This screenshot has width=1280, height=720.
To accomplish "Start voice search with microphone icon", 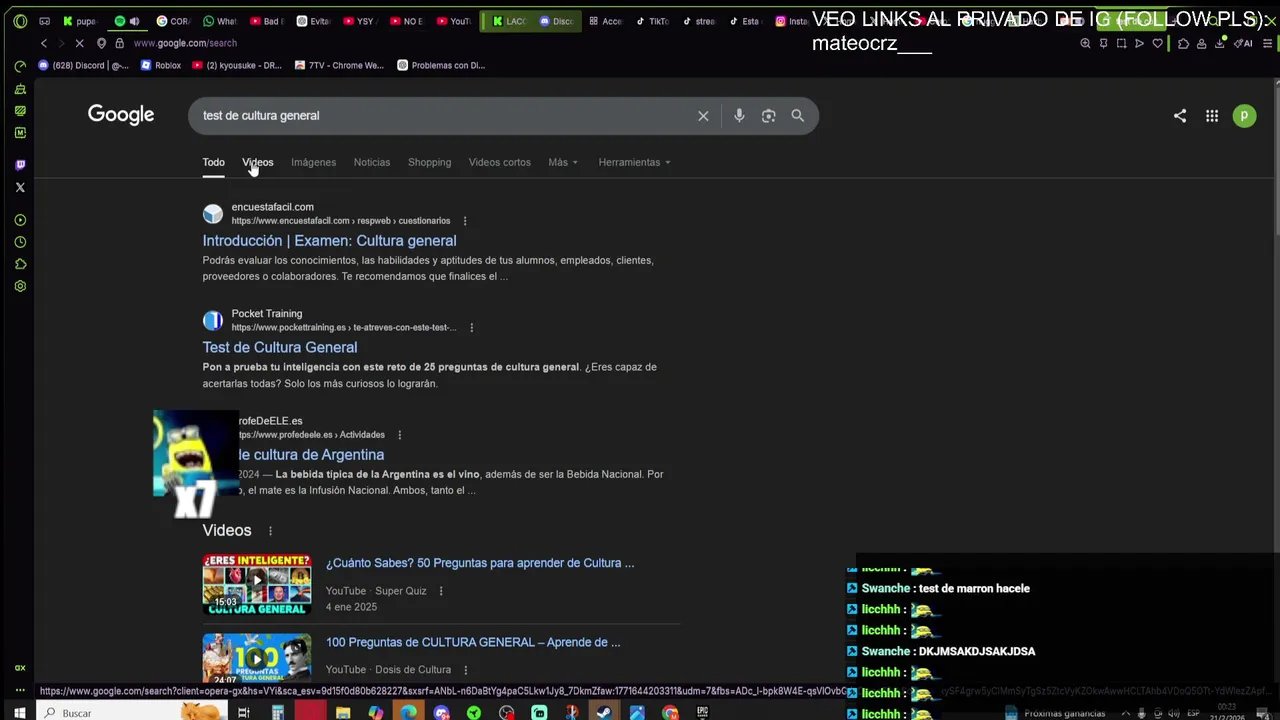I will point(739,116).
